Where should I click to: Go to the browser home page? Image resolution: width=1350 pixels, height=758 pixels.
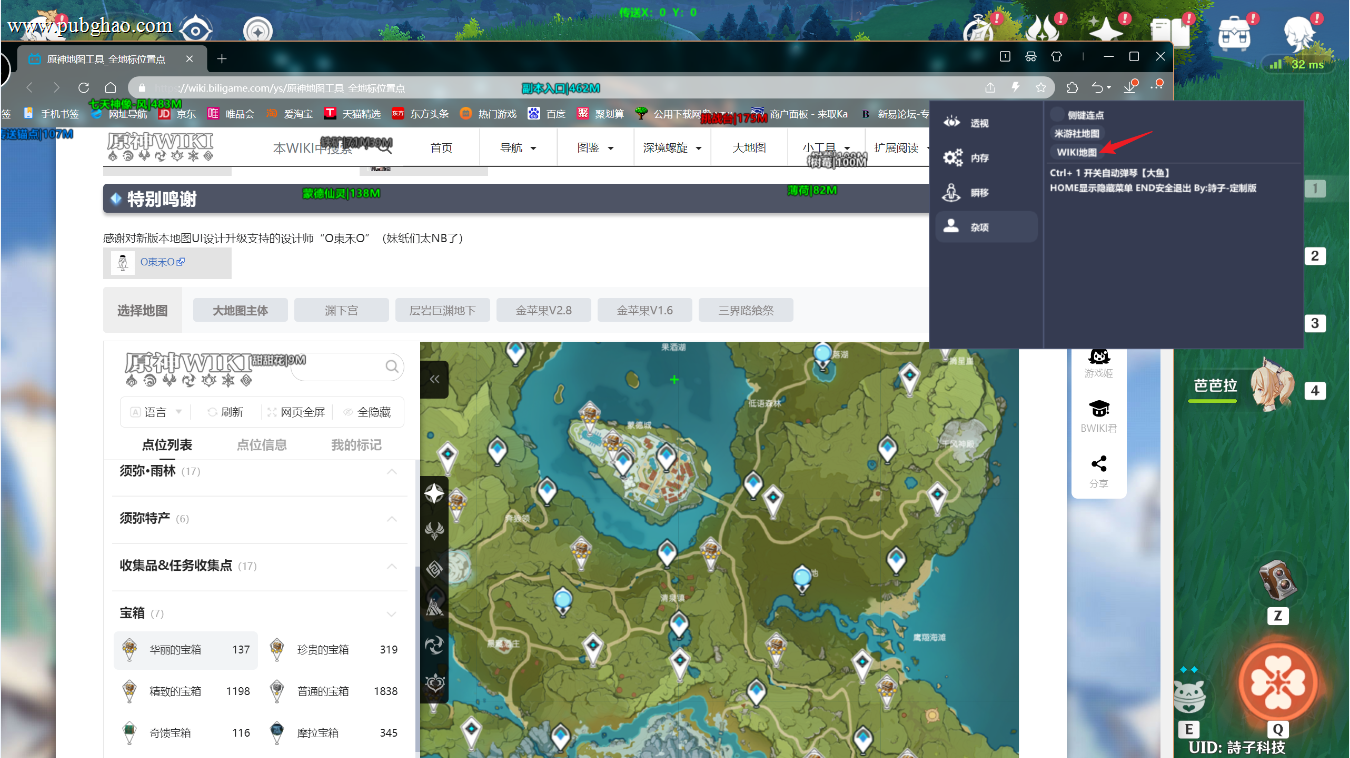point(111,88)
